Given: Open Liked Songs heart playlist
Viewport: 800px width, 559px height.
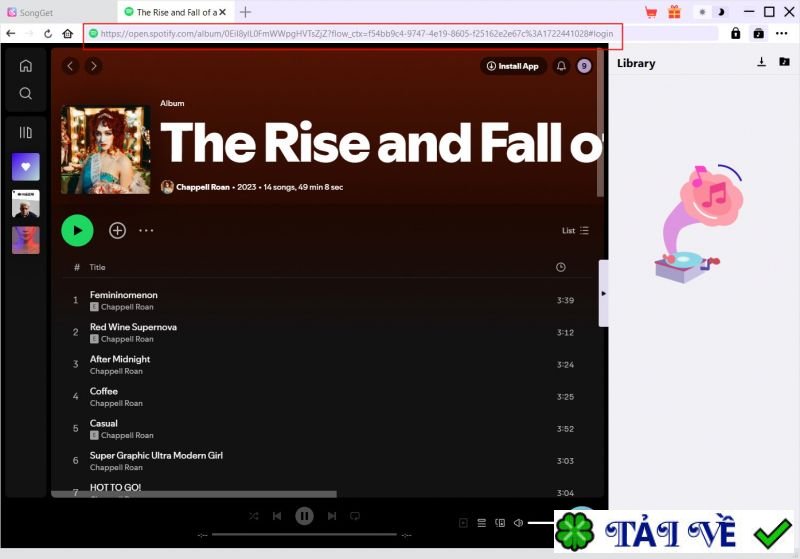Looking at the screenshot, I should (26, 167).
